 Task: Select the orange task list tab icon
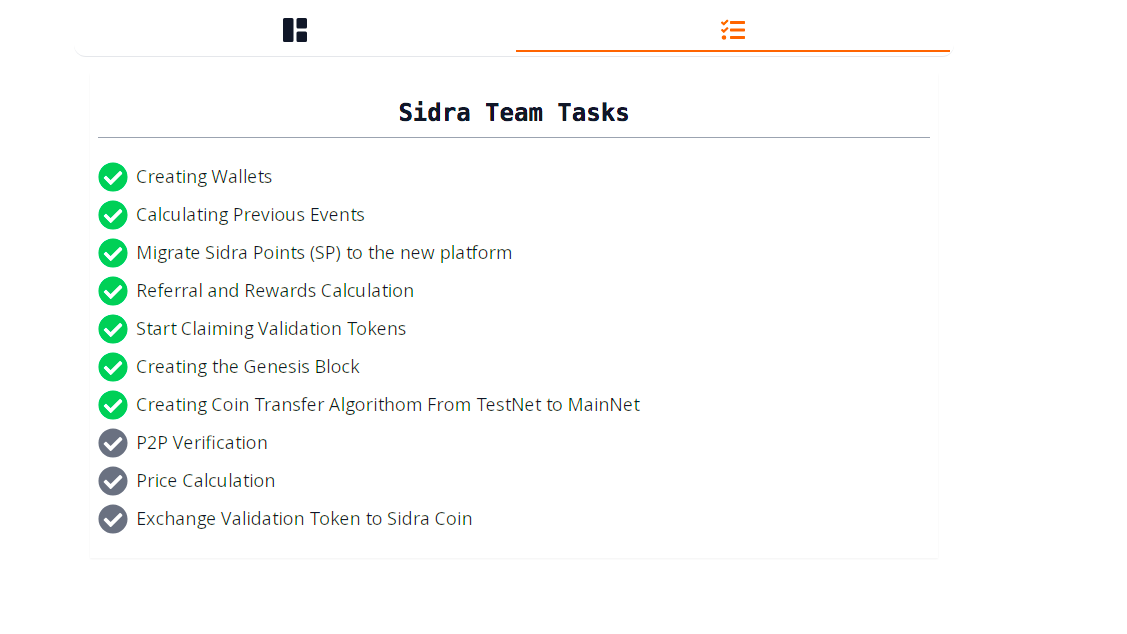point(732,30)
